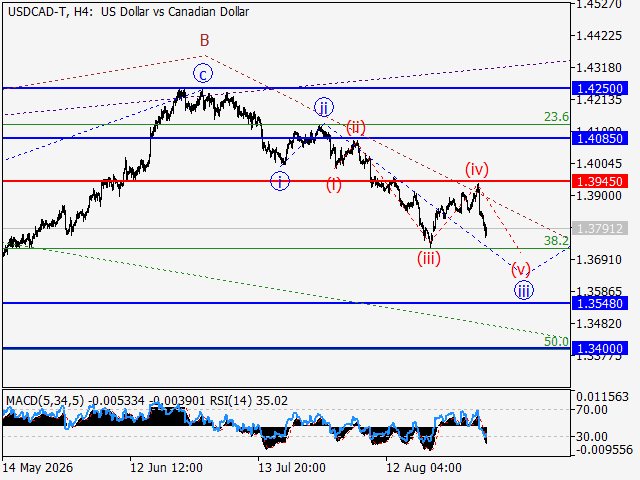This screenshot has width=640, height=480.
Task: Click the RSI(14) 35.02 indicator label
Action: tap(249, 401)
